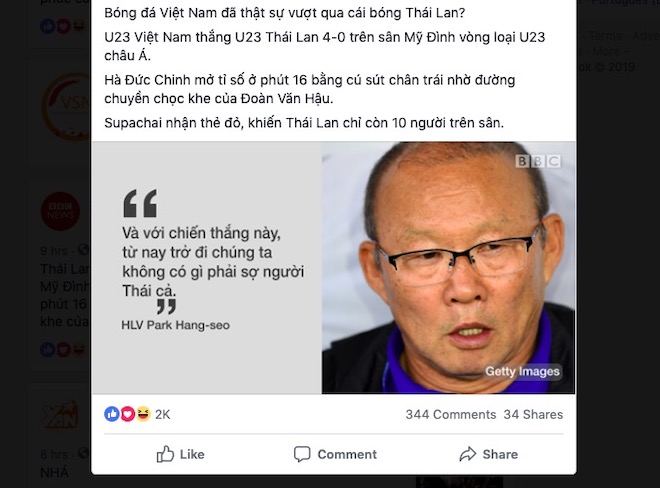Screen dimensions: 660x488
Task: Click the Like thumbs-up icon
Action: (x=165, y=454)
